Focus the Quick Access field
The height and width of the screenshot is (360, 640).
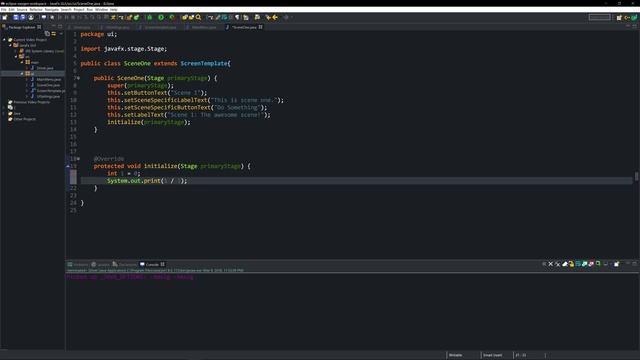coord(600,17)
